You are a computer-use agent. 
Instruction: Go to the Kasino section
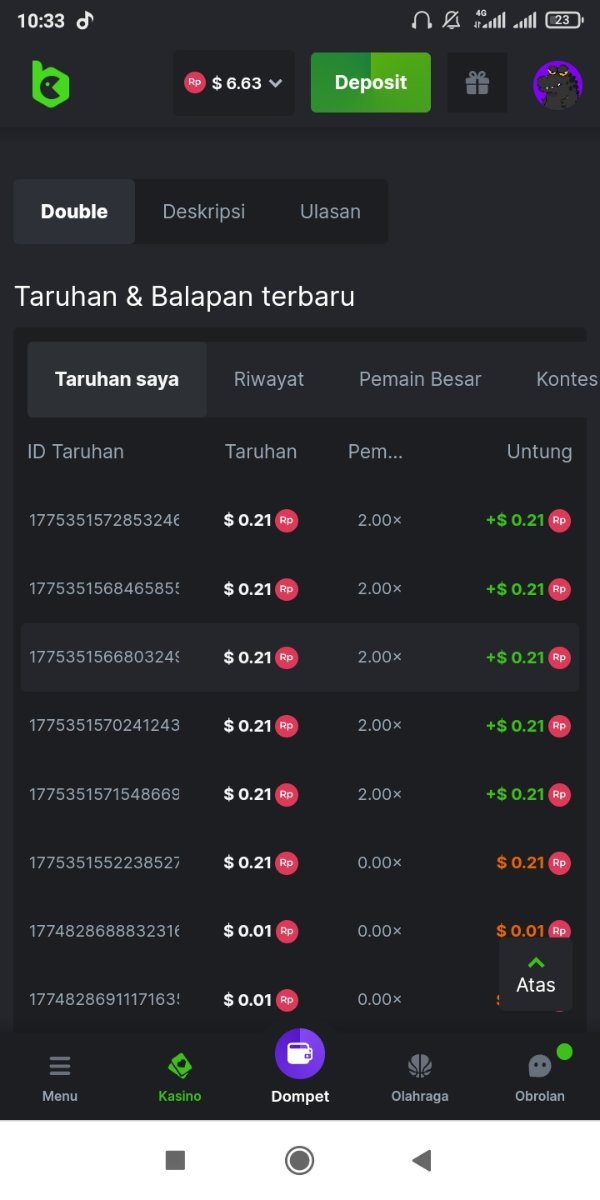(x=180, y=1077)
